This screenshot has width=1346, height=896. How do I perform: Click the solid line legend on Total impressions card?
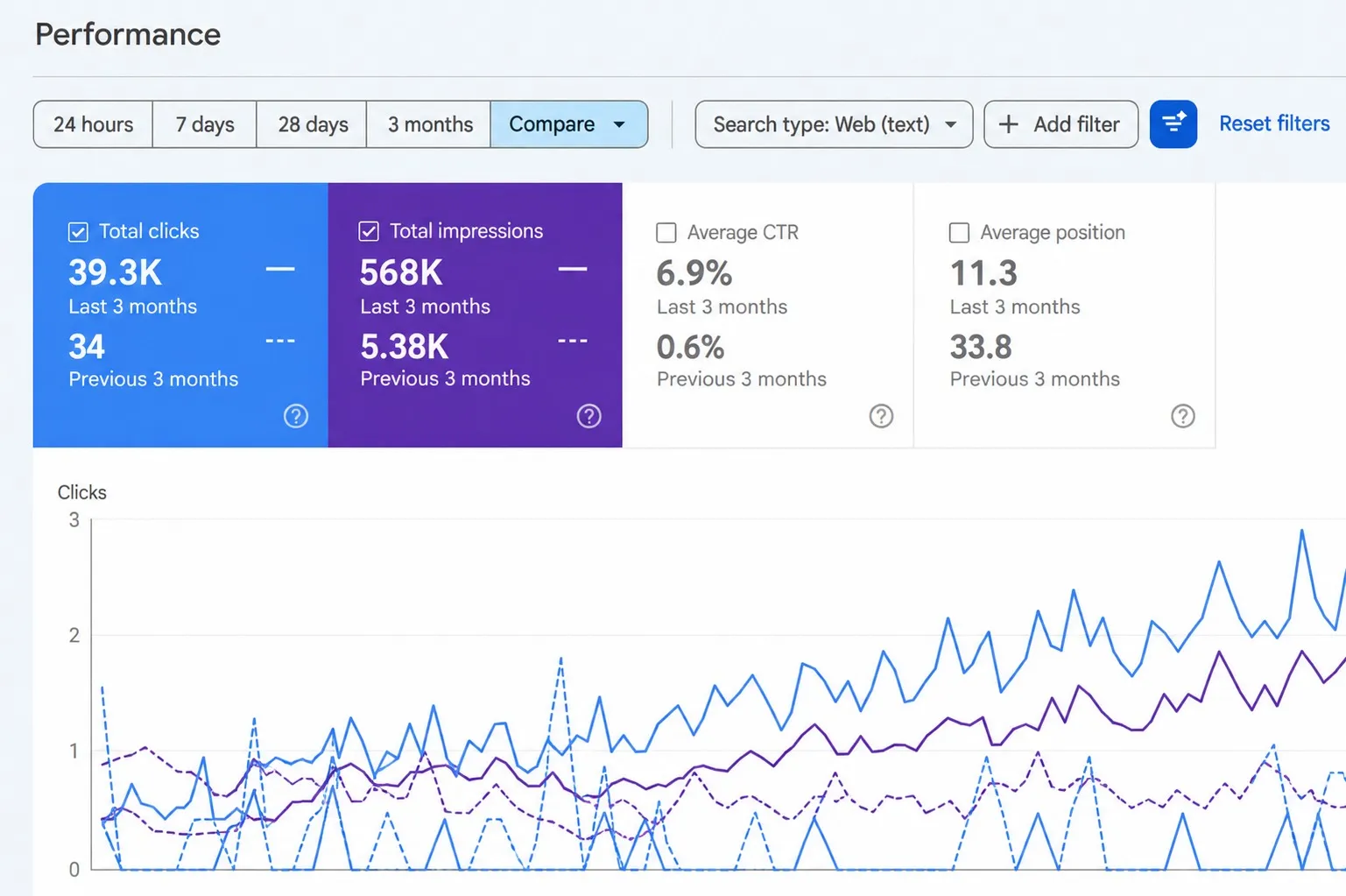pos(573,269)
